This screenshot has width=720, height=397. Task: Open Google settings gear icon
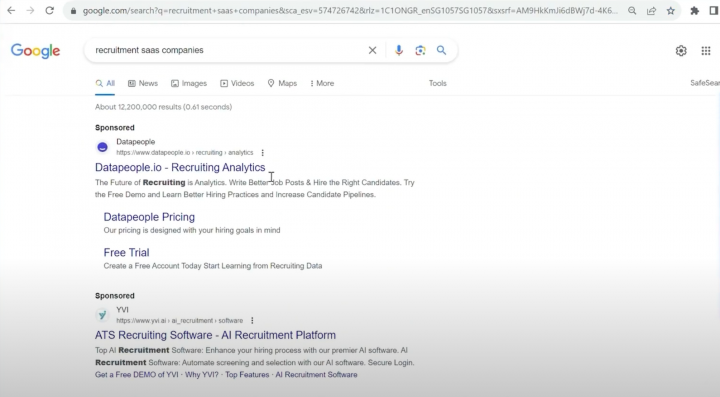pos(681,50)
